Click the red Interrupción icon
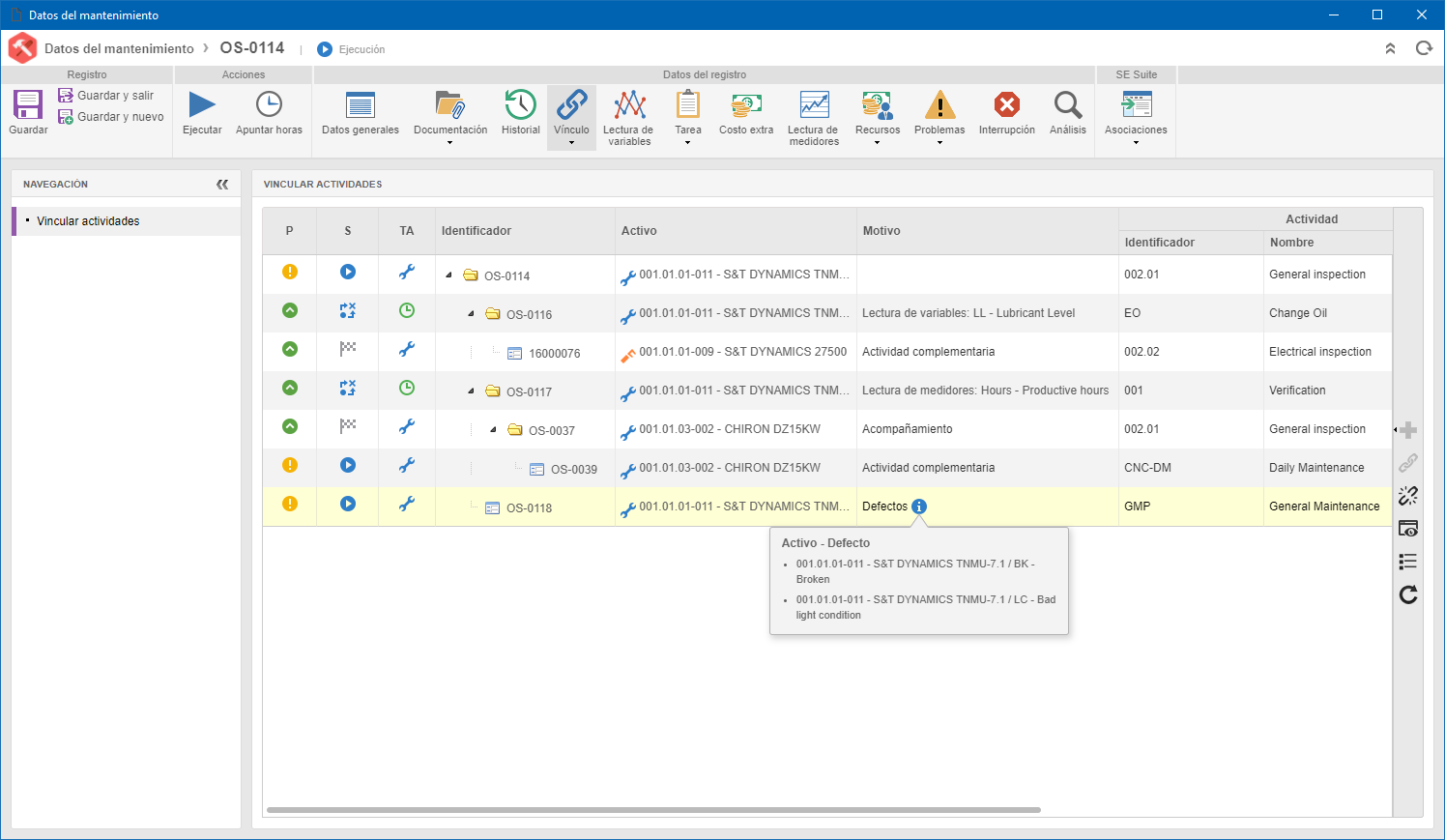 [x=1007, y=104]
